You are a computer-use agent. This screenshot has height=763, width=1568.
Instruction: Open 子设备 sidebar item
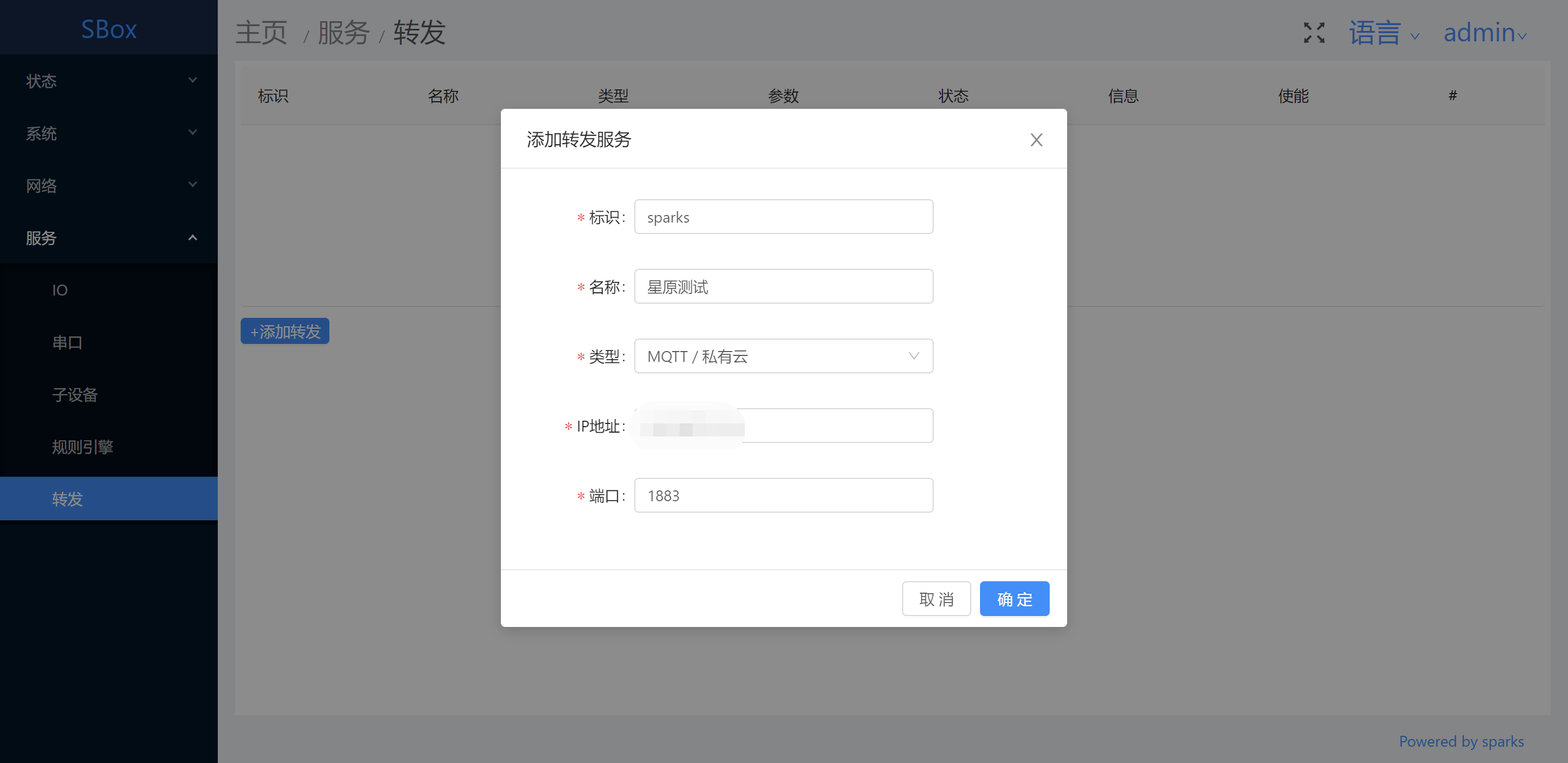point(75,395)
